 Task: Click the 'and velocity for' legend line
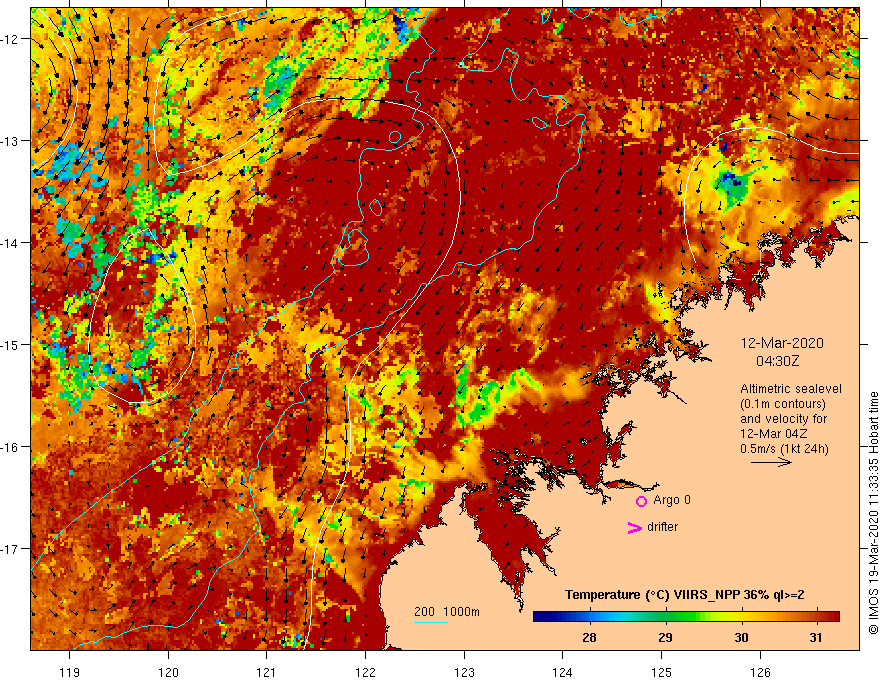tap(783, 419)
